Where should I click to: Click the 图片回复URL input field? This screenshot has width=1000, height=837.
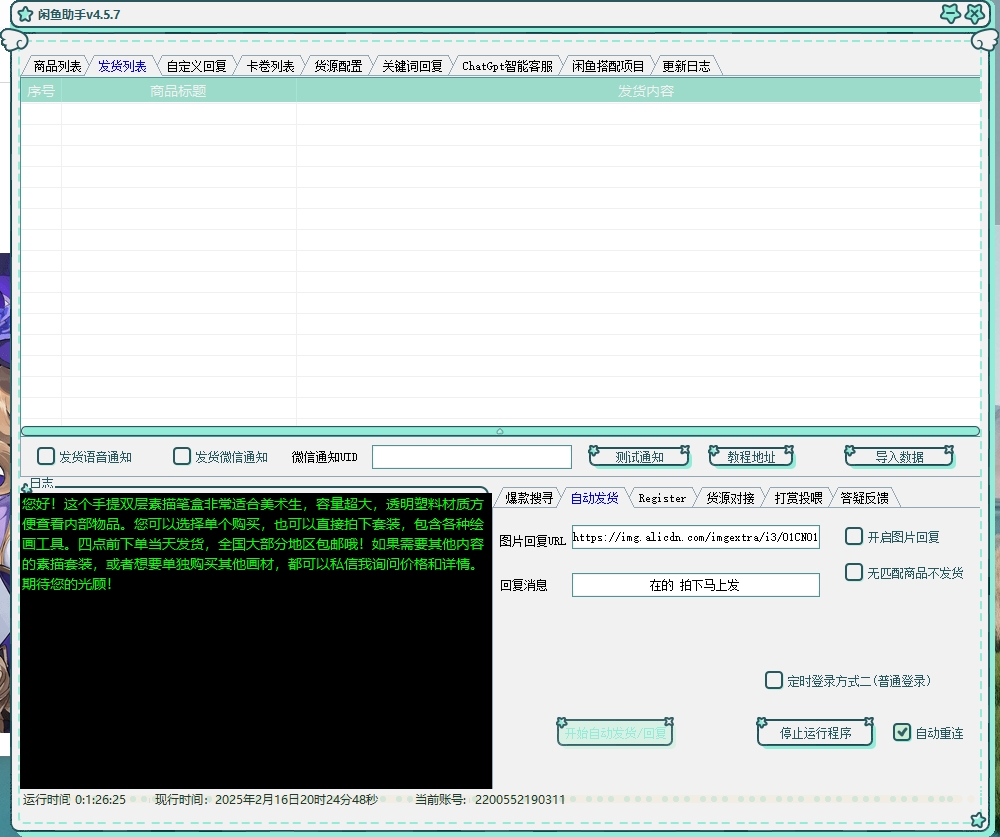pos(696,537)
